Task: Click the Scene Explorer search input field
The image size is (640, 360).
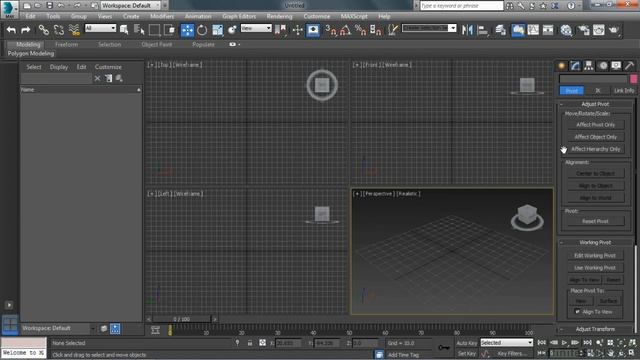Action: pyautogui.click(x=56, y=78)
